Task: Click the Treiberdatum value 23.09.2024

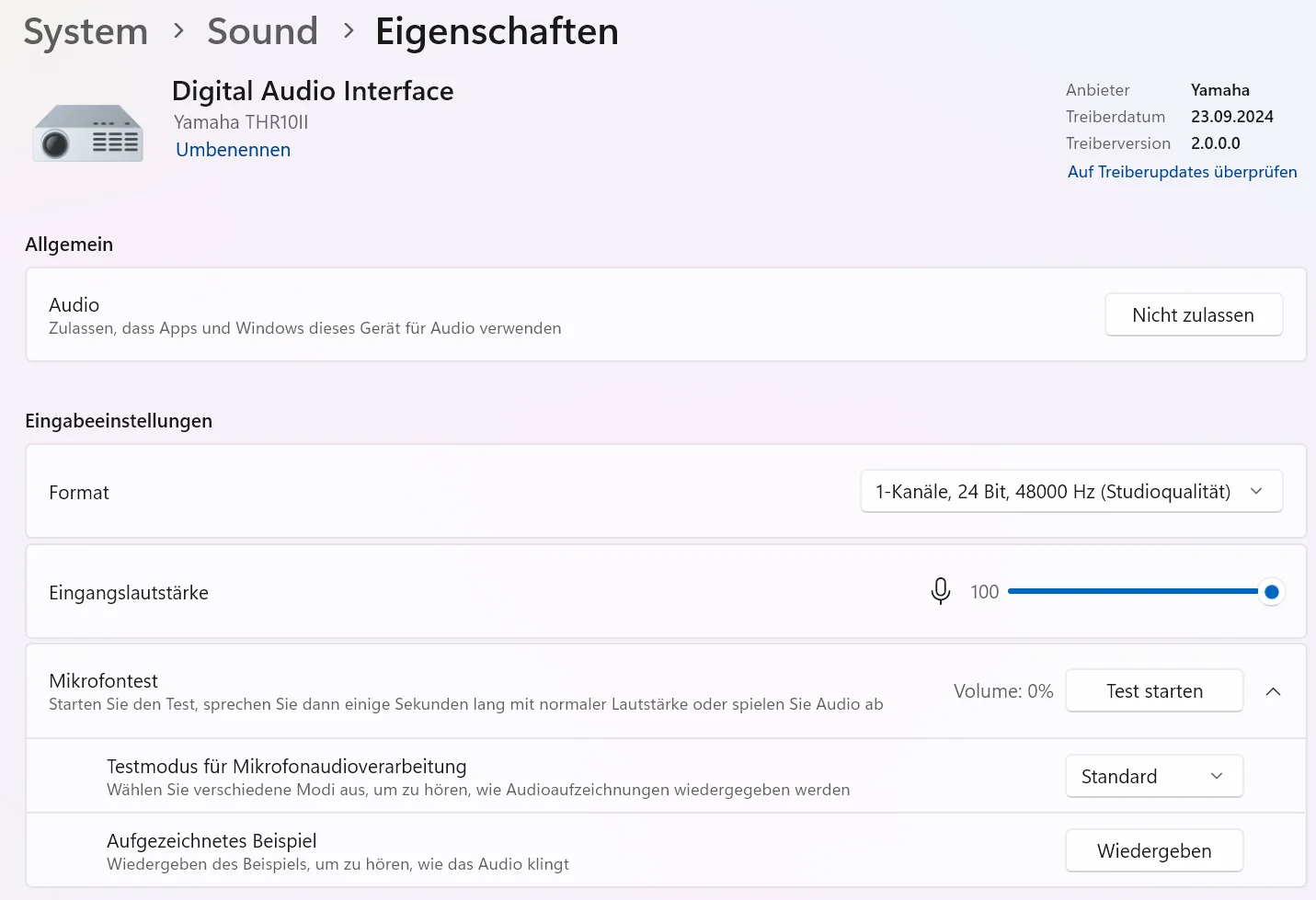Action: [1231, 117]
